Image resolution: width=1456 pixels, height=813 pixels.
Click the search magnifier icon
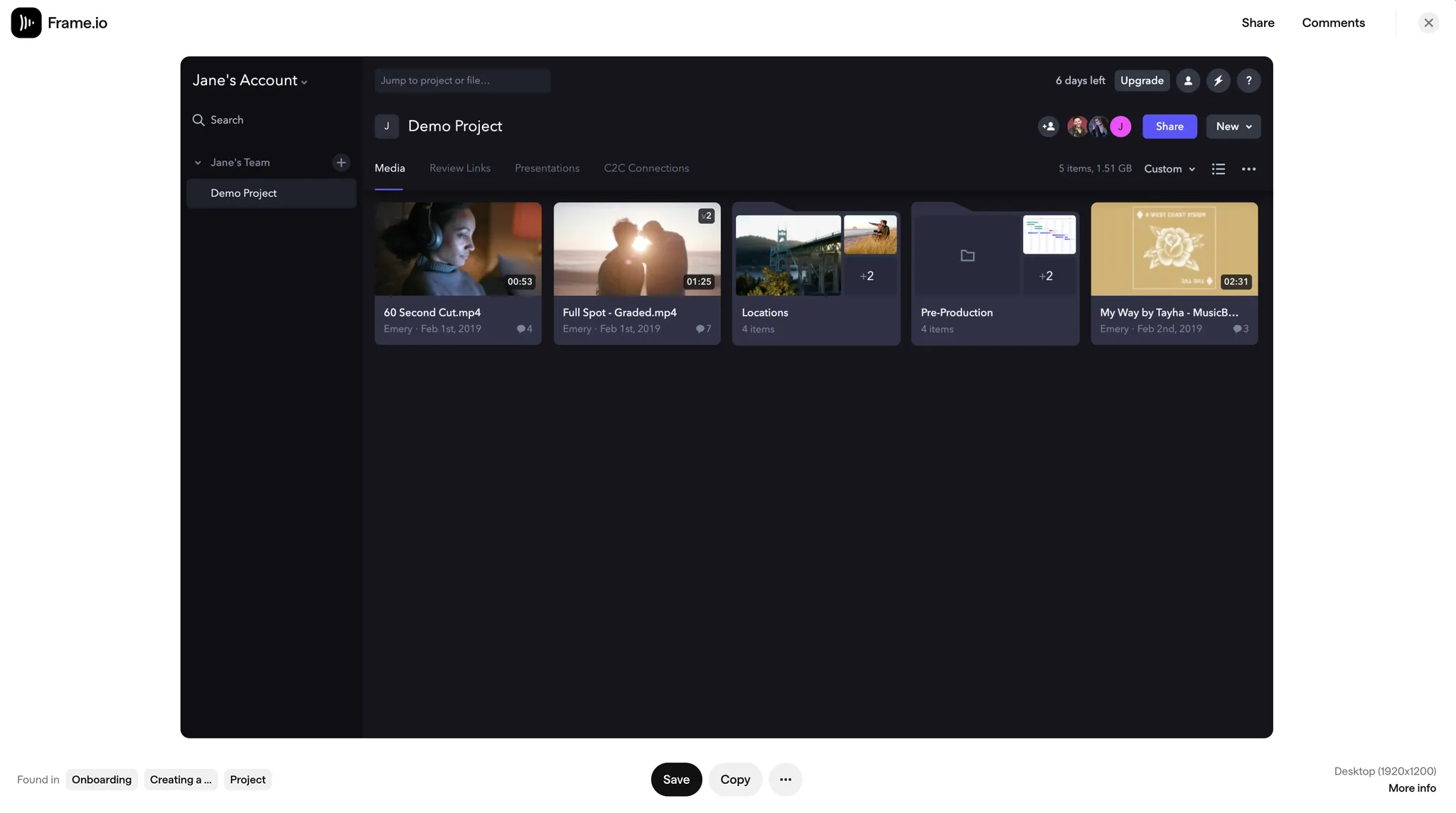click(198, 120)
